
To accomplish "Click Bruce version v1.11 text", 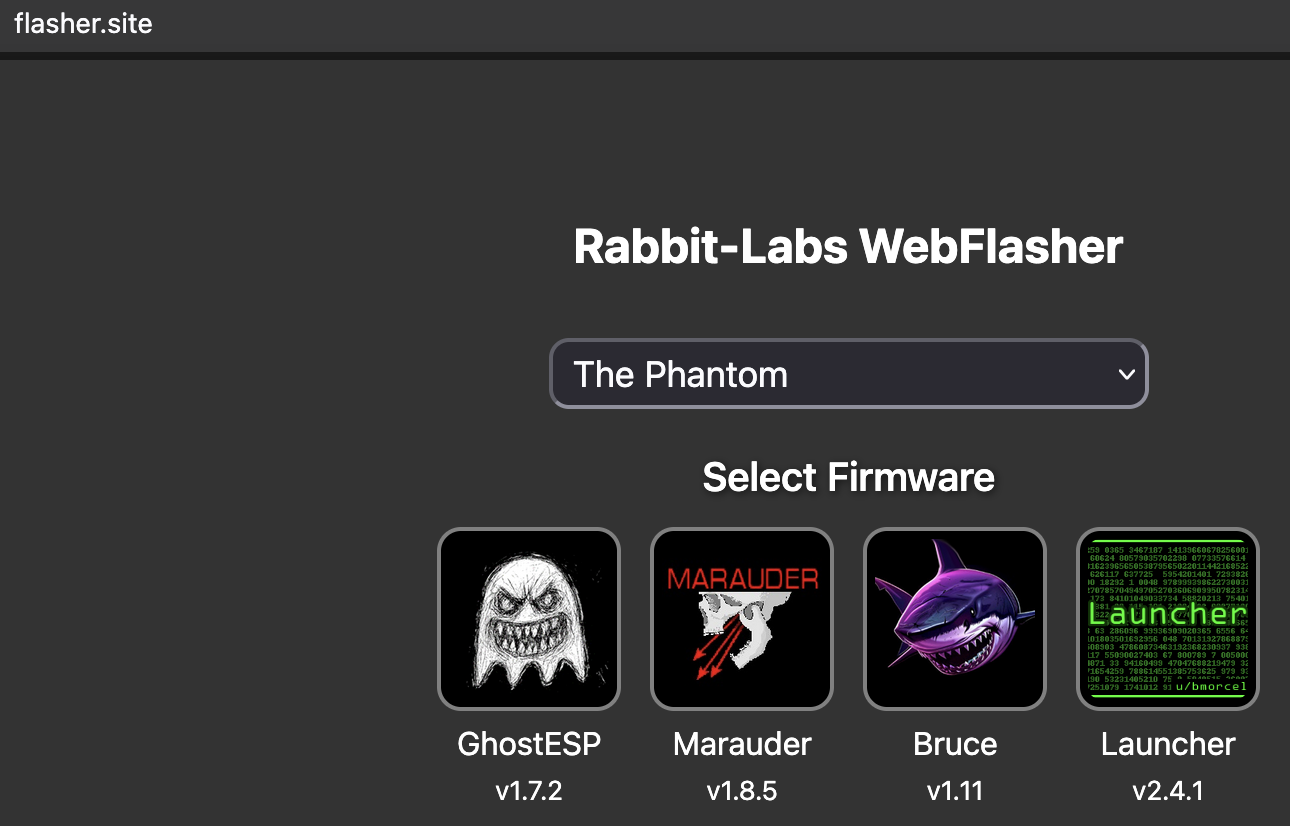I will [955, 791].
